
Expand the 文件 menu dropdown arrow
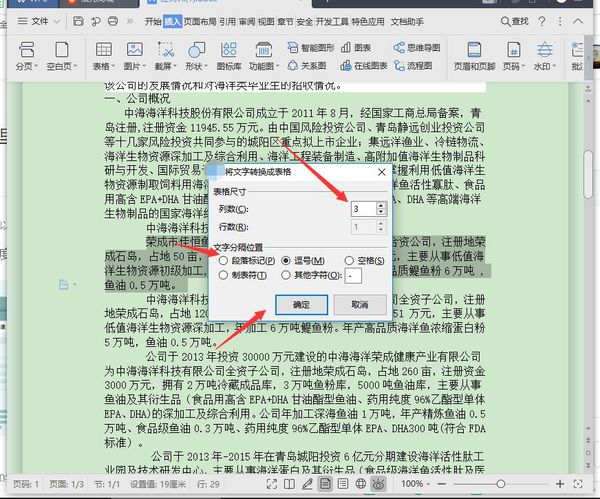pyautogui.click(x=57, y=21)
